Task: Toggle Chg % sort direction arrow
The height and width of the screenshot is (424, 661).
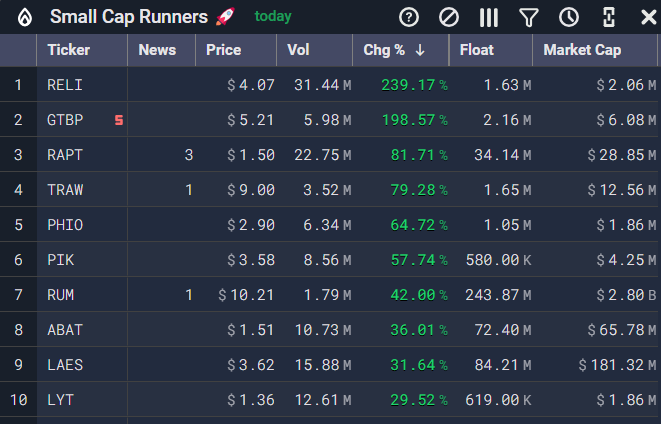Action: click(x=420, y=50)
